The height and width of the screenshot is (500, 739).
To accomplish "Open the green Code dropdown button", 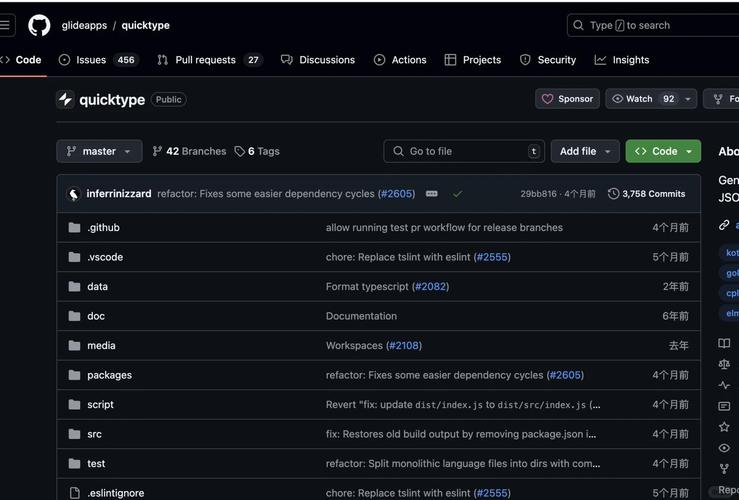I will (663, 151).
